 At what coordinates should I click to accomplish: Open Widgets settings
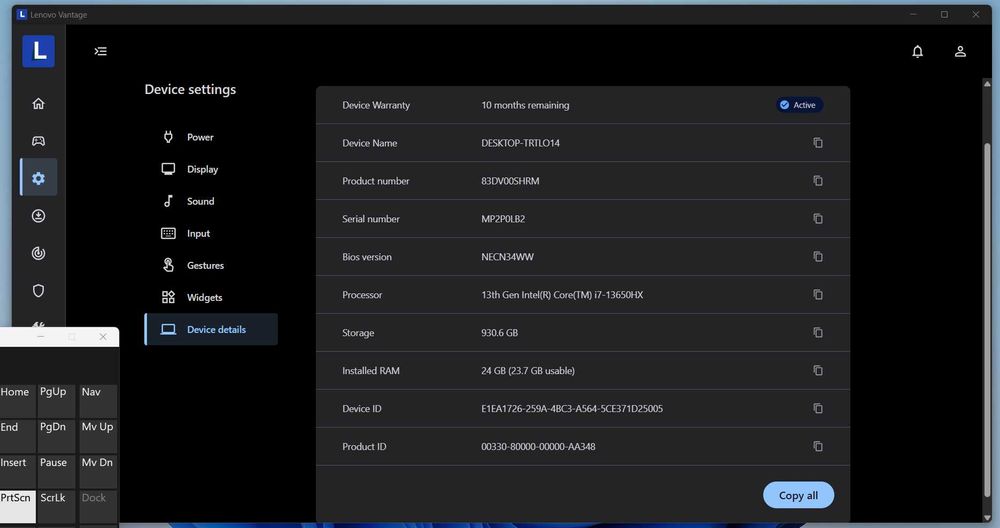[211, 297]
